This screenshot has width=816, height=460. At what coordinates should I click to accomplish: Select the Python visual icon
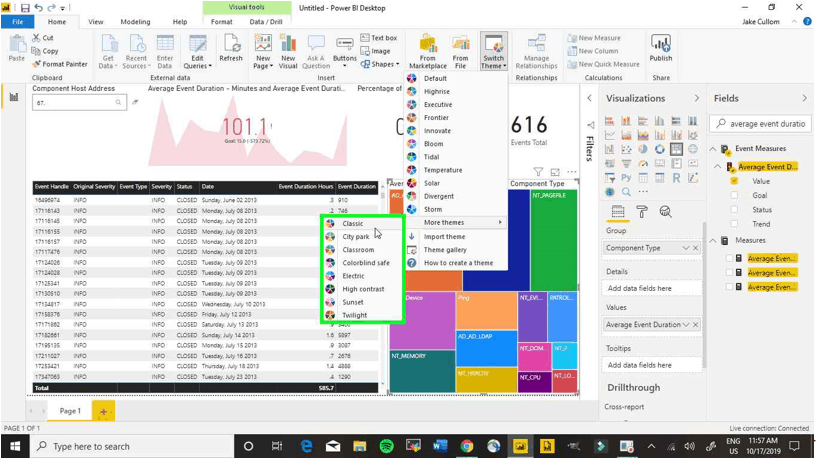click(x=626, y=178)
